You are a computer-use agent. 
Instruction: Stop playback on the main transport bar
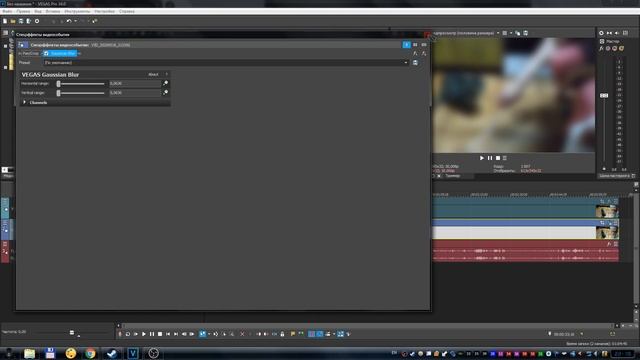tap(160, 334)
